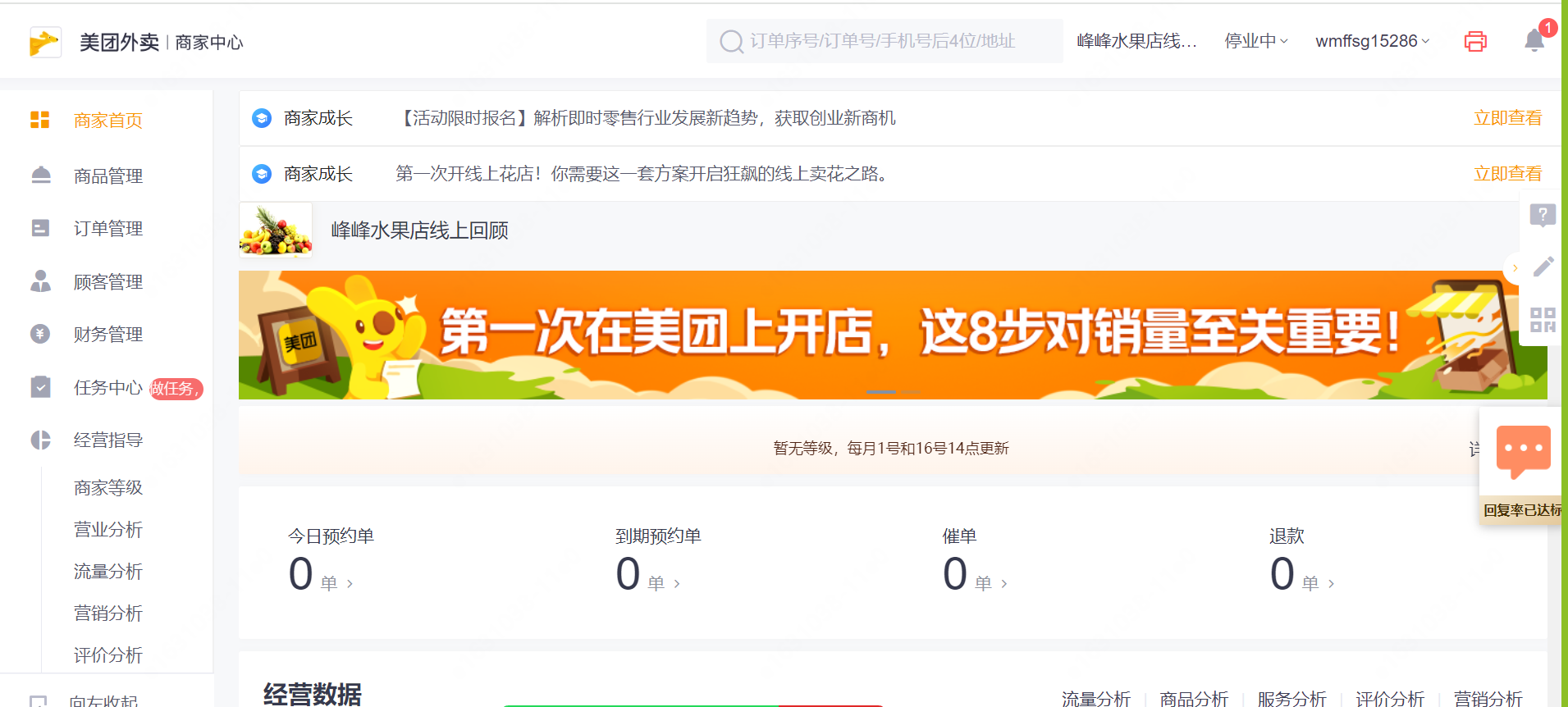Click the 任务中心 checkmark icon
Viewport: 1568px width, 707px height.
pos(40,386)
